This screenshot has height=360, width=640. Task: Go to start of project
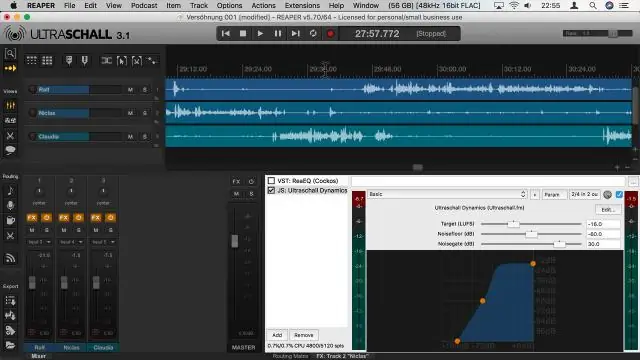225,33
